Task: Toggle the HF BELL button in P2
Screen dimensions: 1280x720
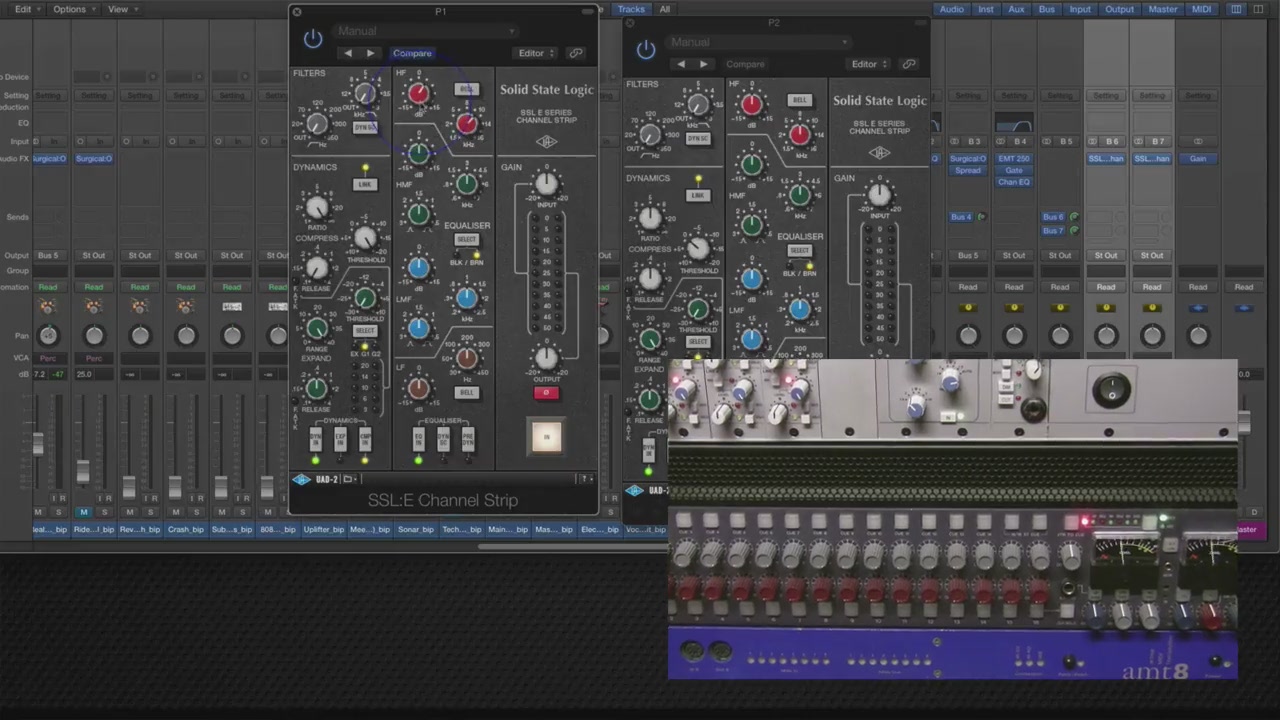Action: click(799, 100)
